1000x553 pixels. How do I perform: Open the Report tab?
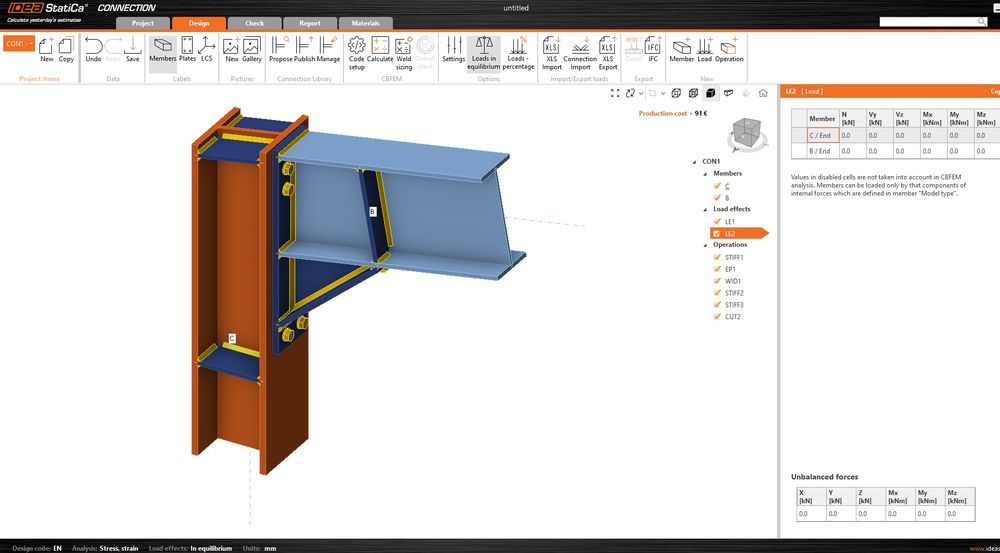(x=310, y=23)
